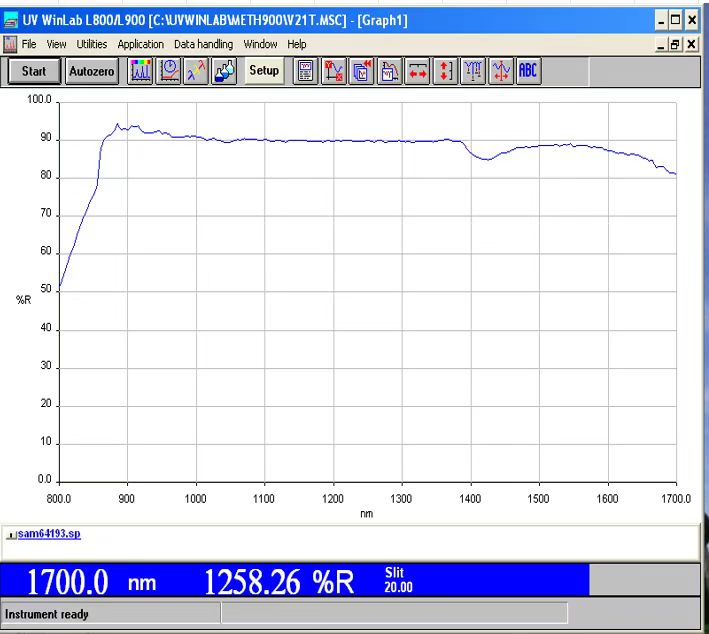Click the copy graph windows icon
Image resolution: width=709 pixels, height=634 pixels.
coord(361,71)
